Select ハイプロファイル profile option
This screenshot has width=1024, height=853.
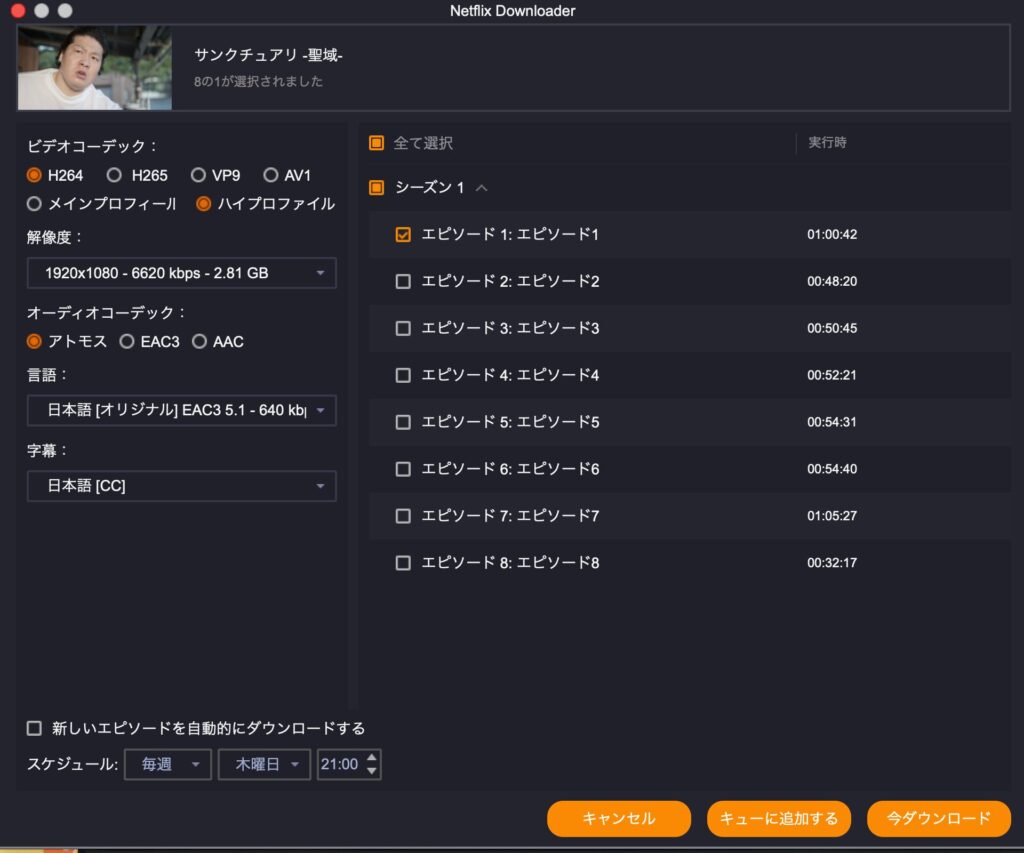[x=204, y=204]
